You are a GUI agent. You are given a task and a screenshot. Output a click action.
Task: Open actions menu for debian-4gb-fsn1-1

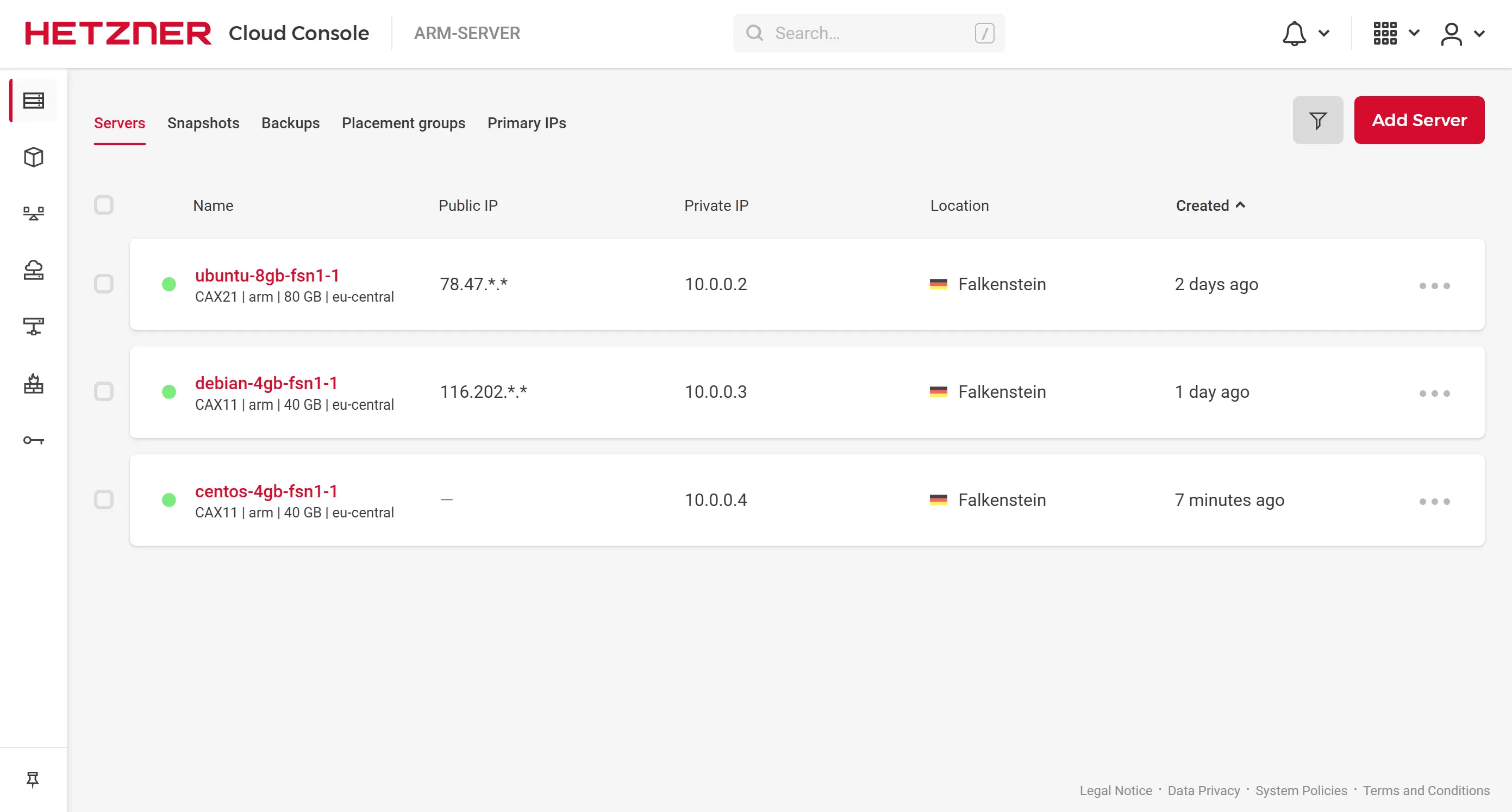tap(1434, 393)
